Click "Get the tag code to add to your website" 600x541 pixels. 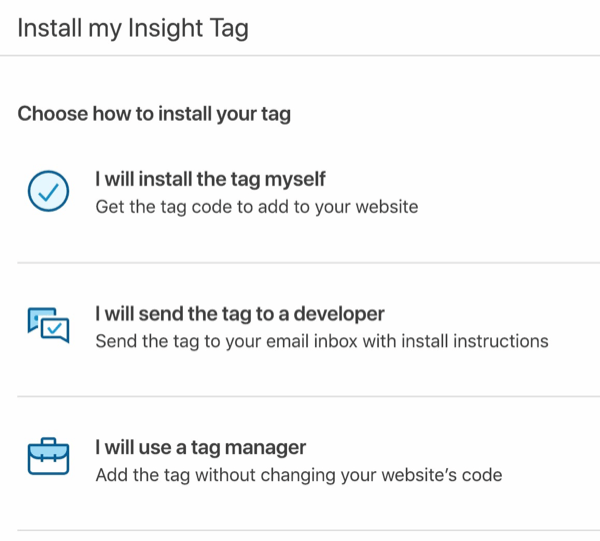pyautogui.click(x=256, y=207)
